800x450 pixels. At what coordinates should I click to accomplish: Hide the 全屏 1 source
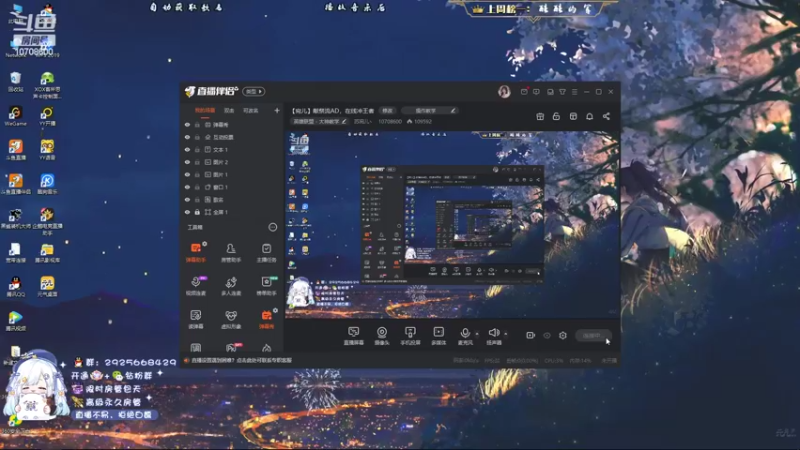pos(187,212)
